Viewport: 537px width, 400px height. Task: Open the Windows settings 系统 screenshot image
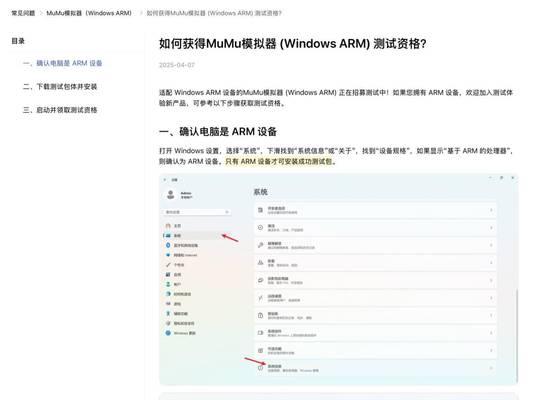[338, 279]
